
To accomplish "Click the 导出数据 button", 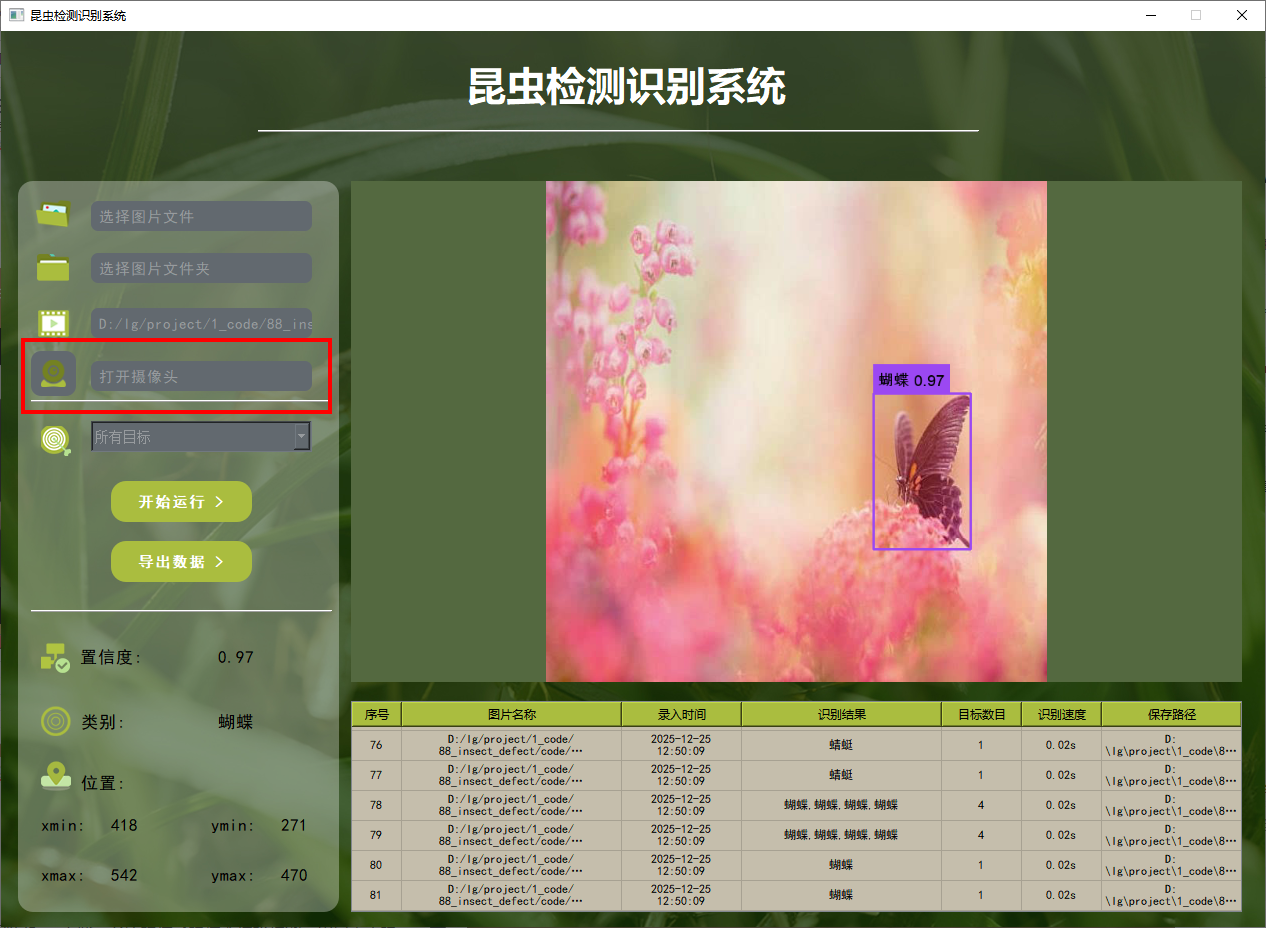I will pyautogui.click(x=181, y=561).
